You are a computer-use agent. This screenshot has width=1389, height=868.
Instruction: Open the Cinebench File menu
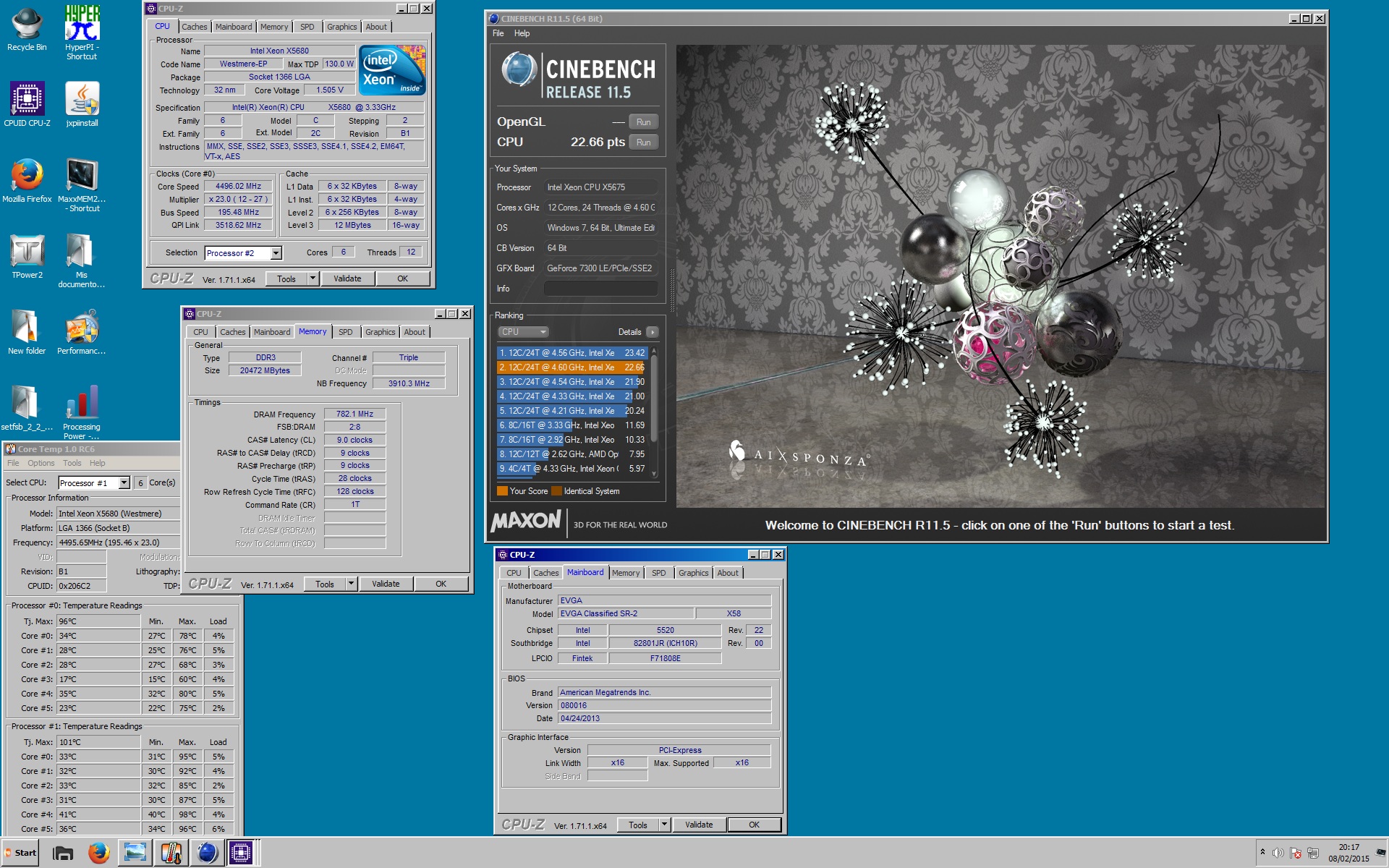[x=498, y=33]
